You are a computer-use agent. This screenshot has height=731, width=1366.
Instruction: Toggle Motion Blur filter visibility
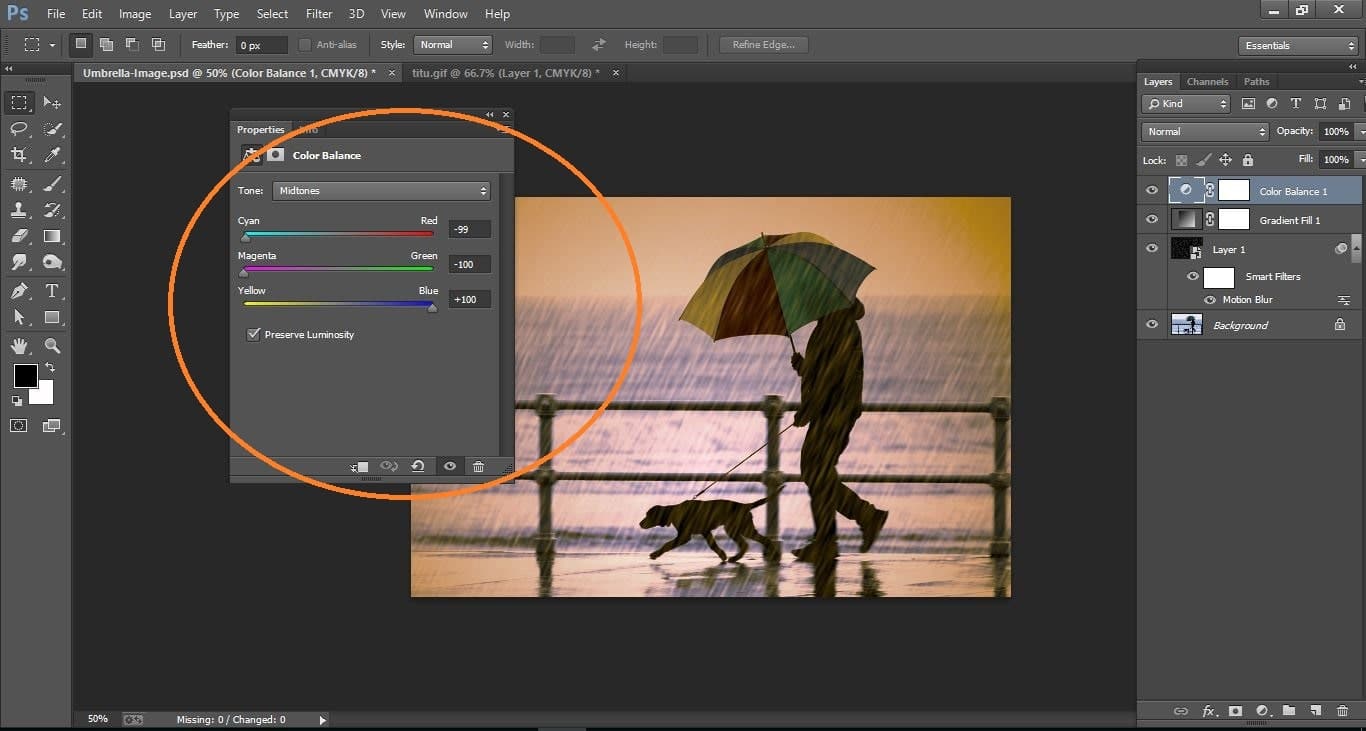tap(1209, 299)
